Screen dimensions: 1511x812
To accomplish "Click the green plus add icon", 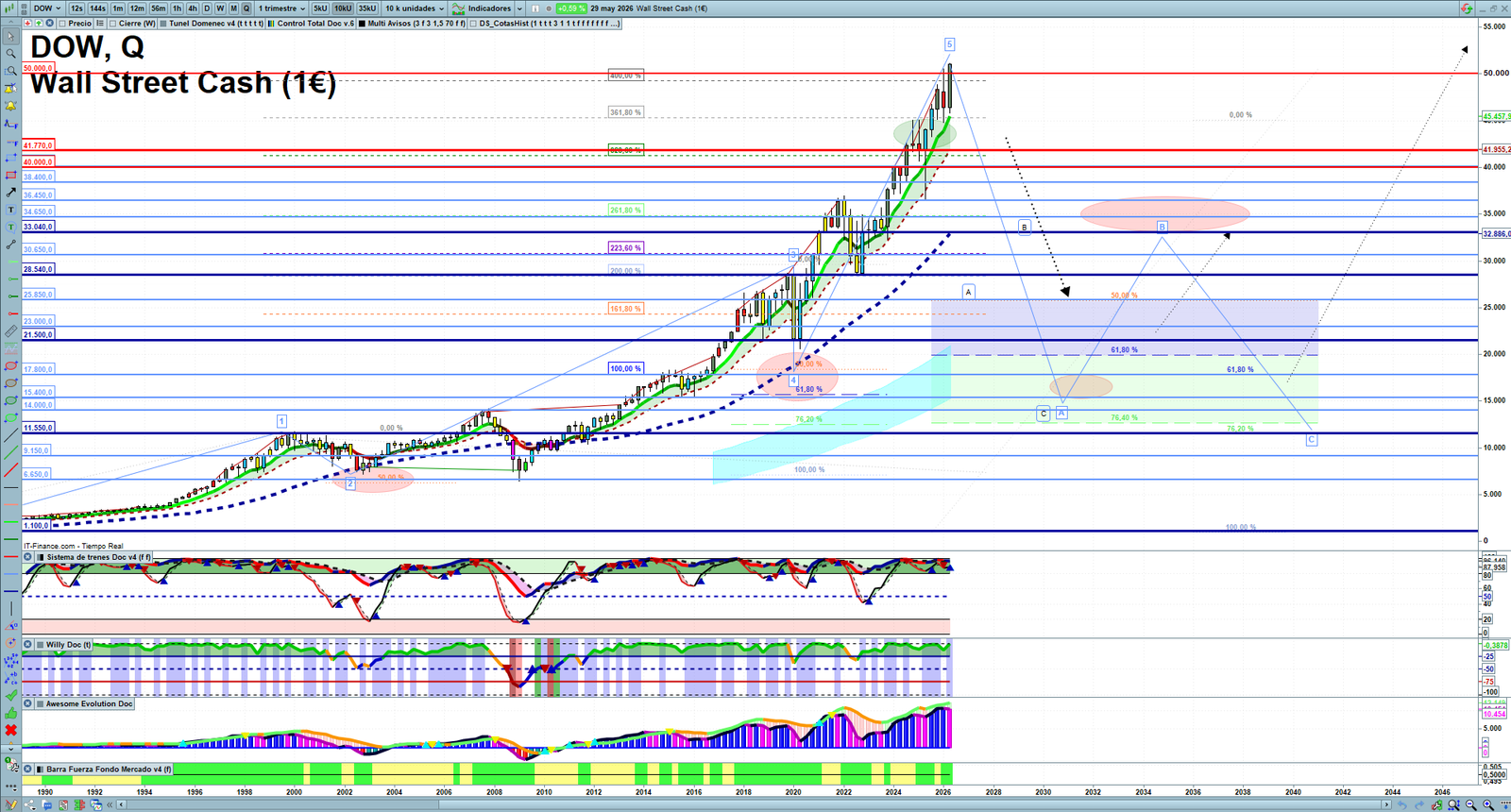I will pyautogui.click(x=39, y=23).
